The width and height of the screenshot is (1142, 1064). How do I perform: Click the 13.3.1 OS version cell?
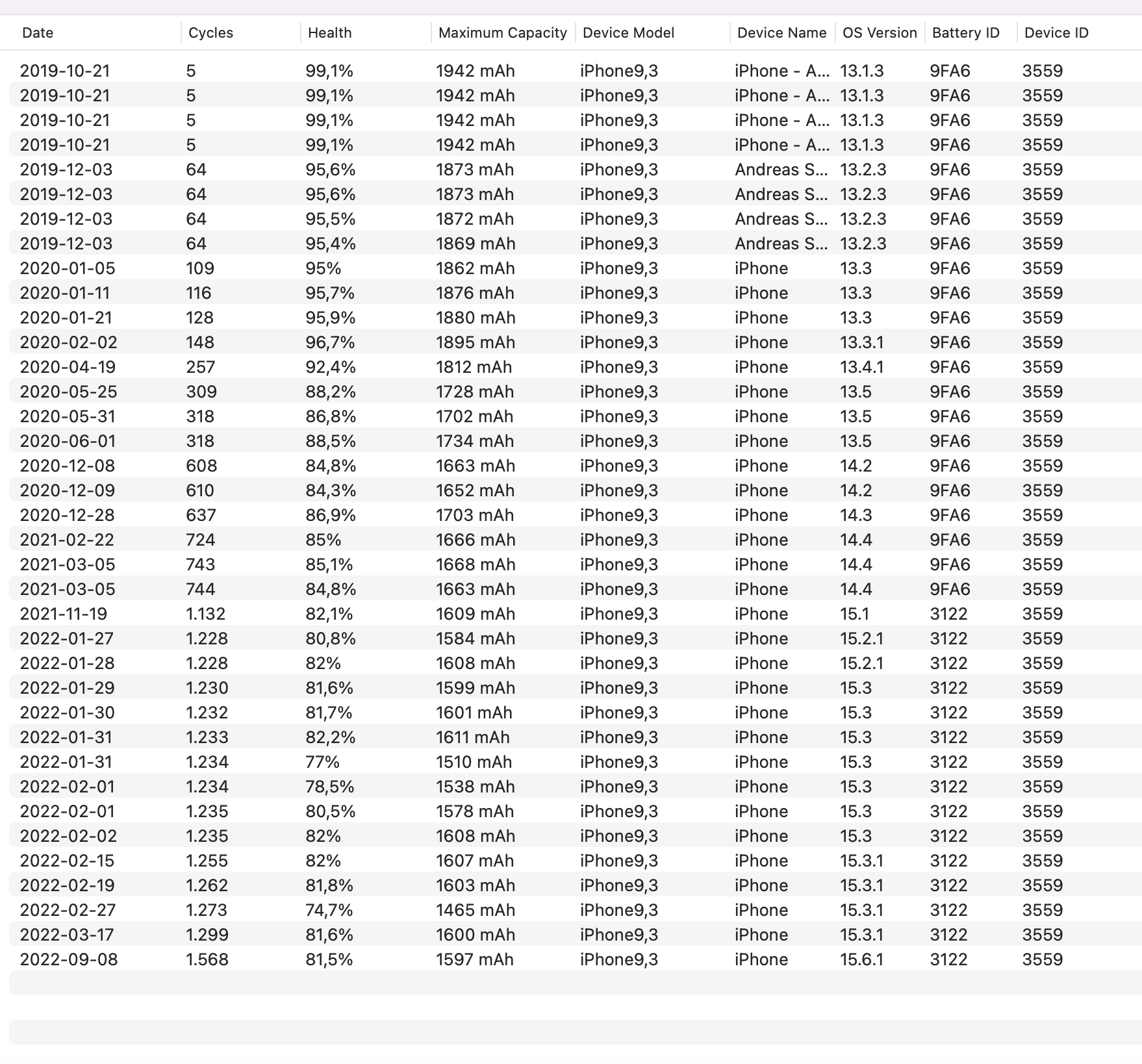[862, 342]
